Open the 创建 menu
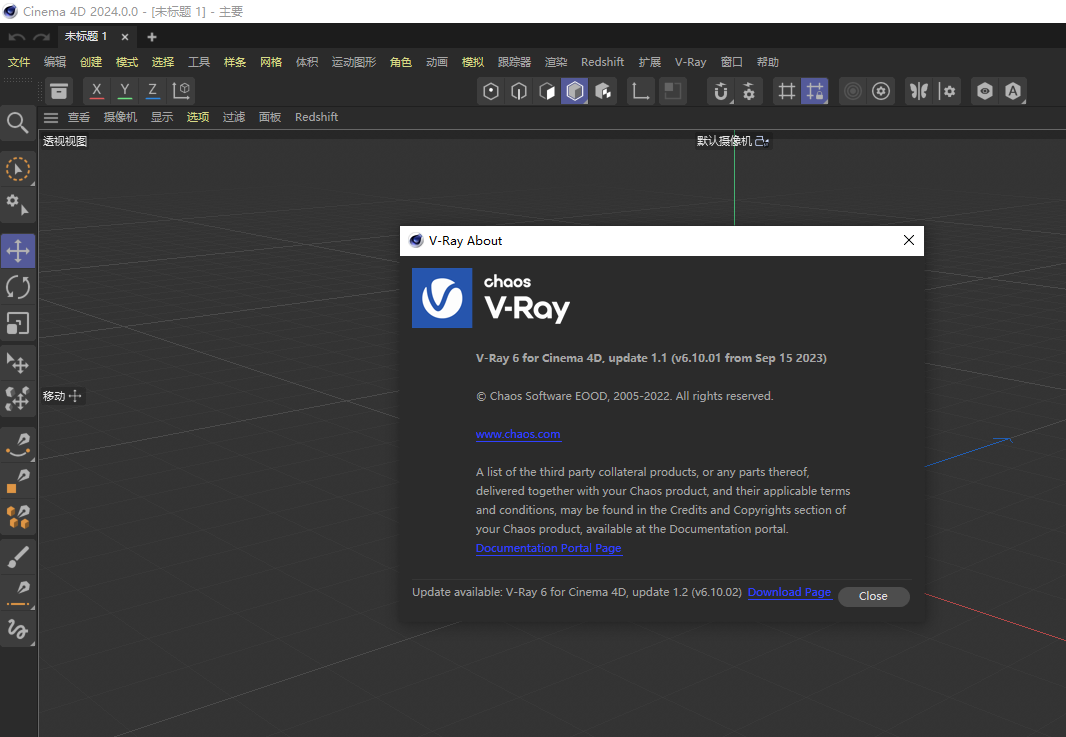The image size is (1066, 737). pos(91,62)
